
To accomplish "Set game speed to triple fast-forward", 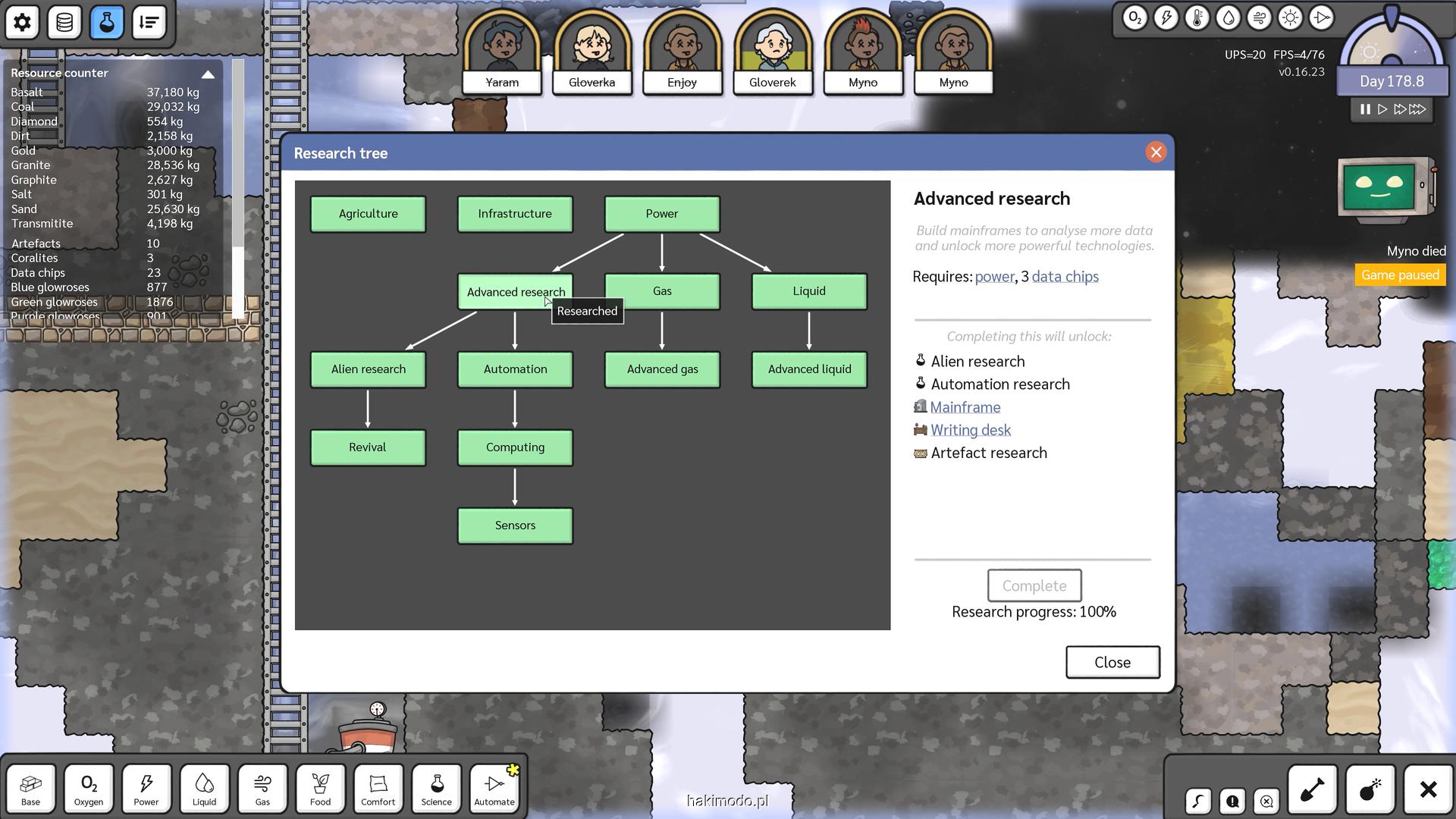I will coord(1417,109).
